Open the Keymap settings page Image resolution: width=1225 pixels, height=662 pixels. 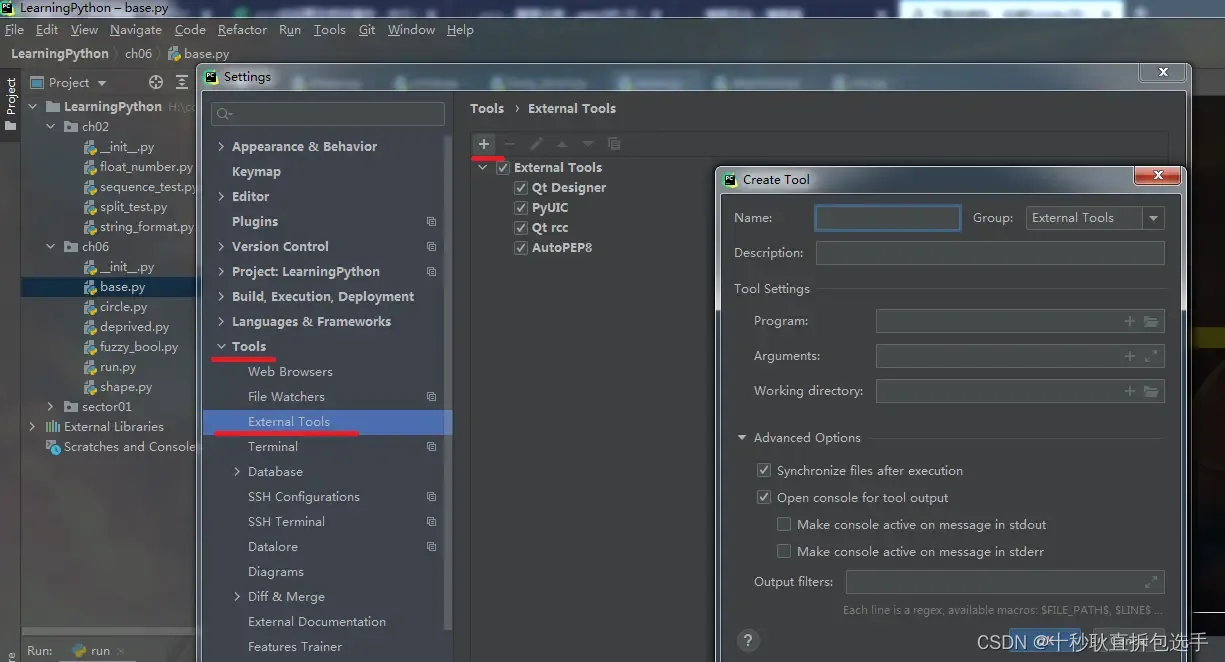(256, 172)
